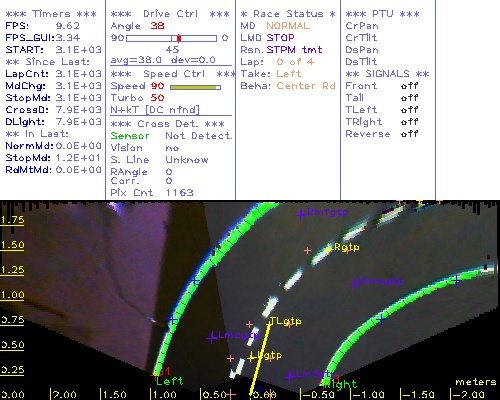The width and height of the screenshot is (500, 400).
Task: Click the NORMAL mode value
Action: [288, 26]
